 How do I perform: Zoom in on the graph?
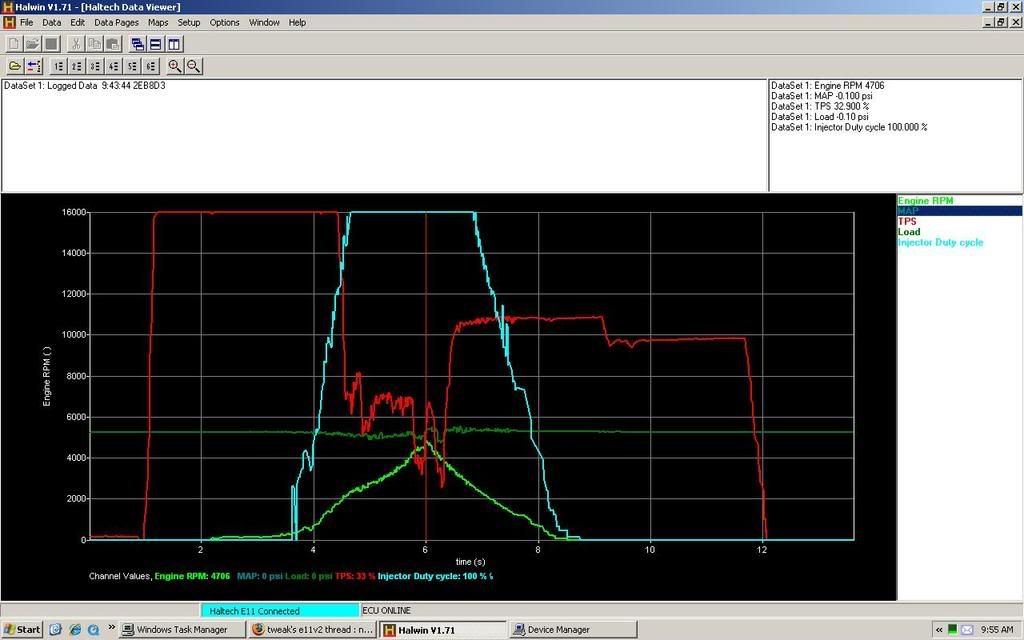(175, 66)
